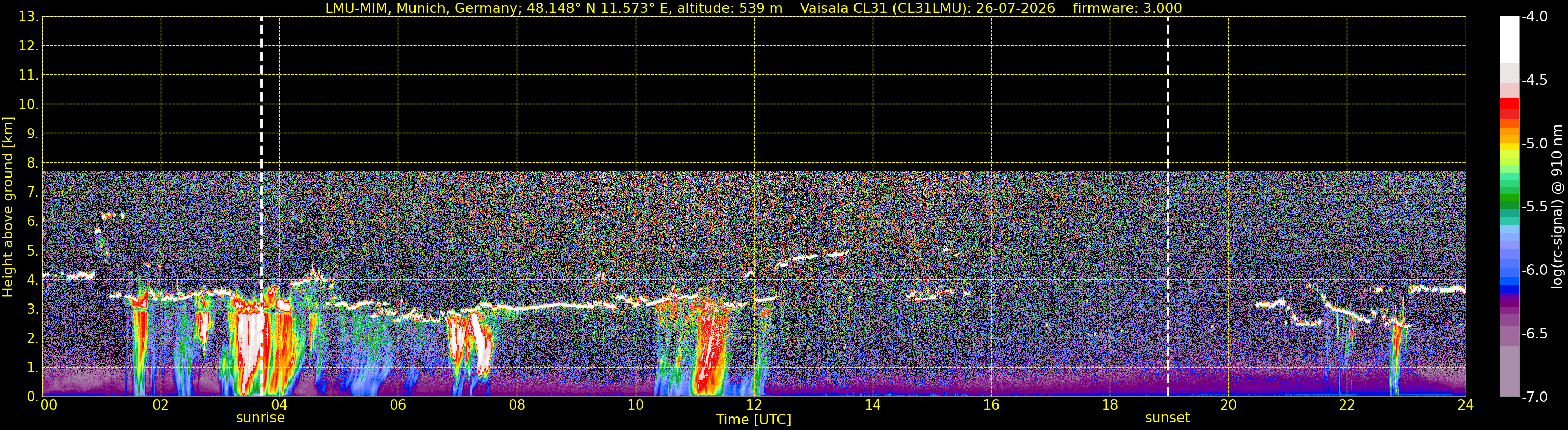Click the '5.' height axis tick label

pyautogui.click(x=33, y=251)
